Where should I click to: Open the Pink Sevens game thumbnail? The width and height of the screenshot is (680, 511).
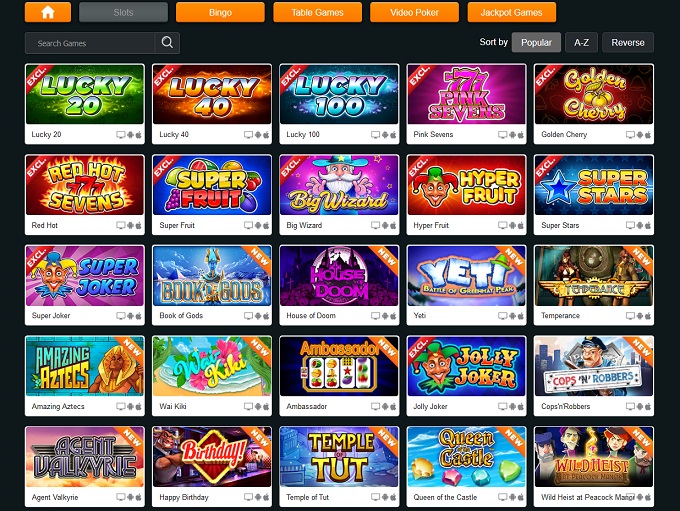point(467,95)
